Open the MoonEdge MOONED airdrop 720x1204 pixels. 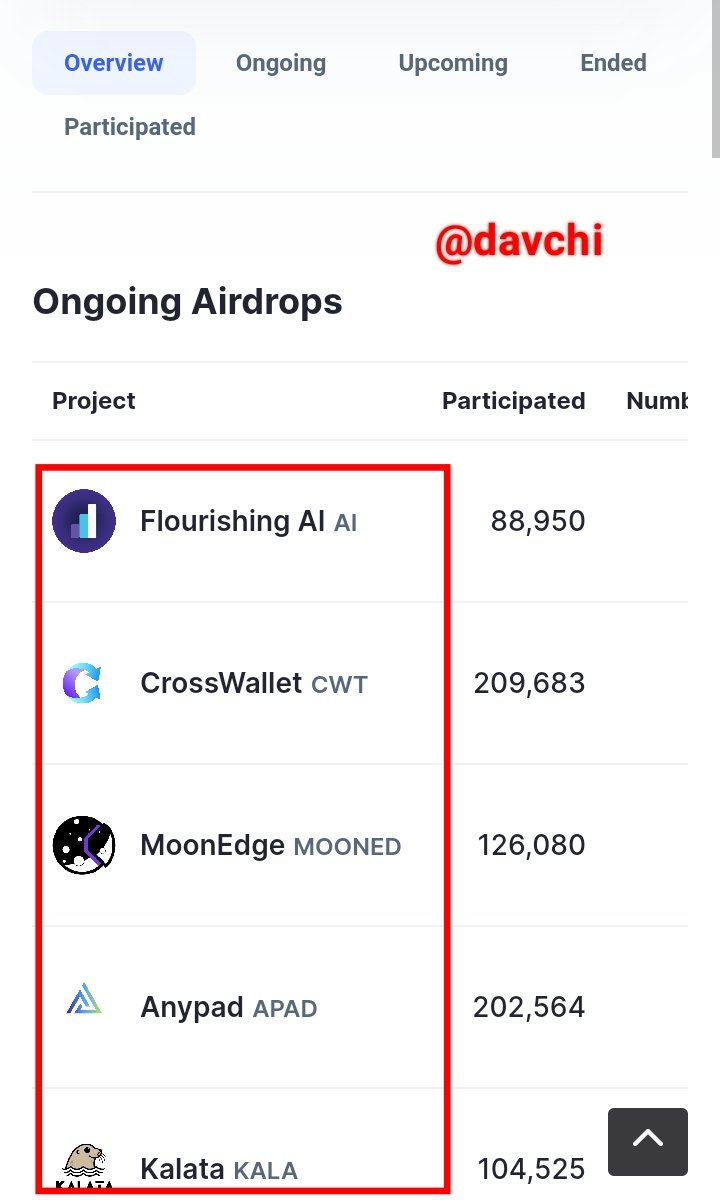coord(271,845)
